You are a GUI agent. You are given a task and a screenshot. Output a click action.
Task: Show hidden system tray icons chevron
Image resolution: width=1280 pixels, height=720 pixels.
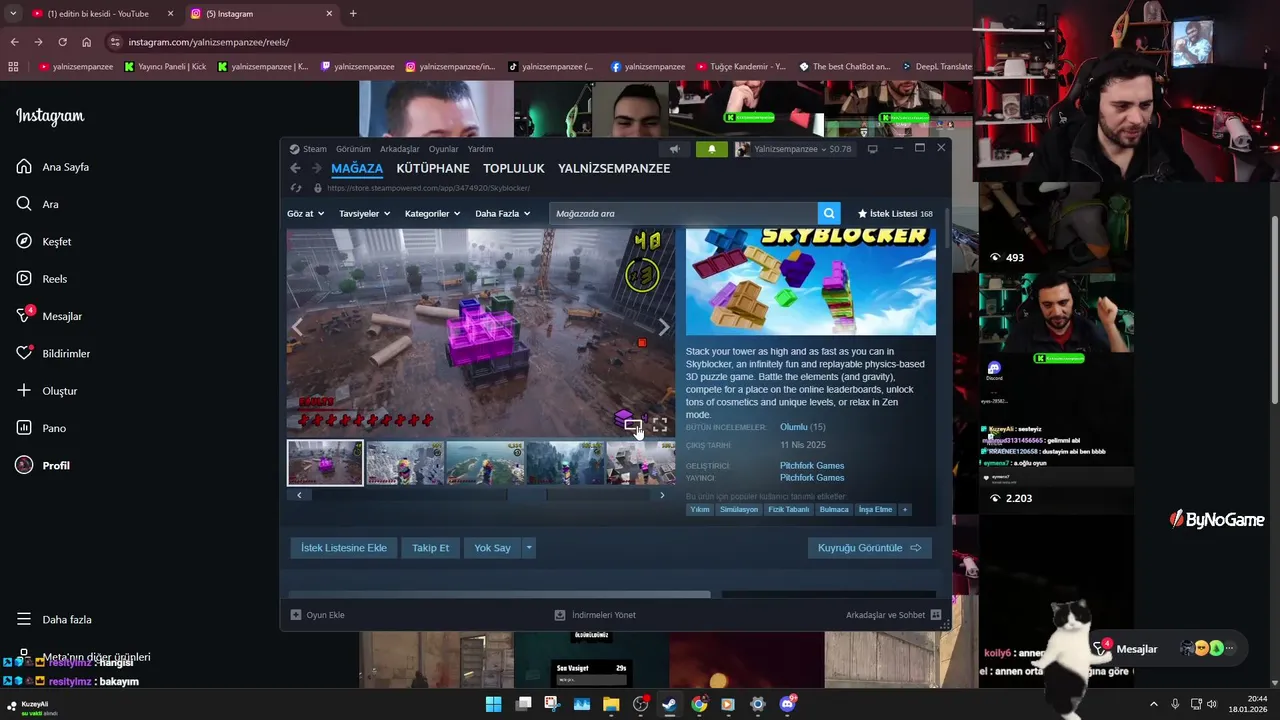(x=1153, y=704)
